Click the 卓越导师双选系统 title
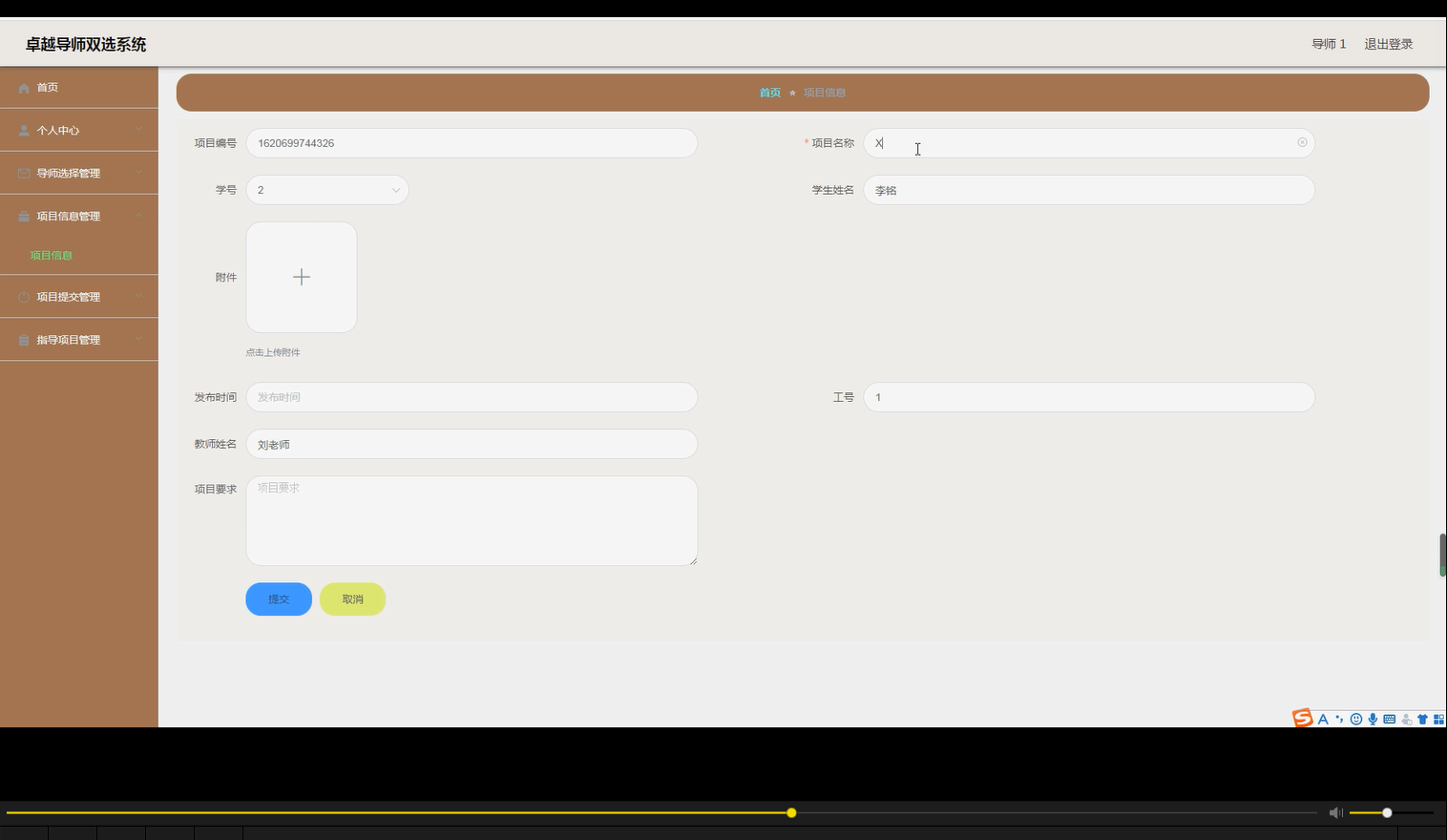Image resolution: width=1447 pixels, height=840 pixels. pos(86,44)
